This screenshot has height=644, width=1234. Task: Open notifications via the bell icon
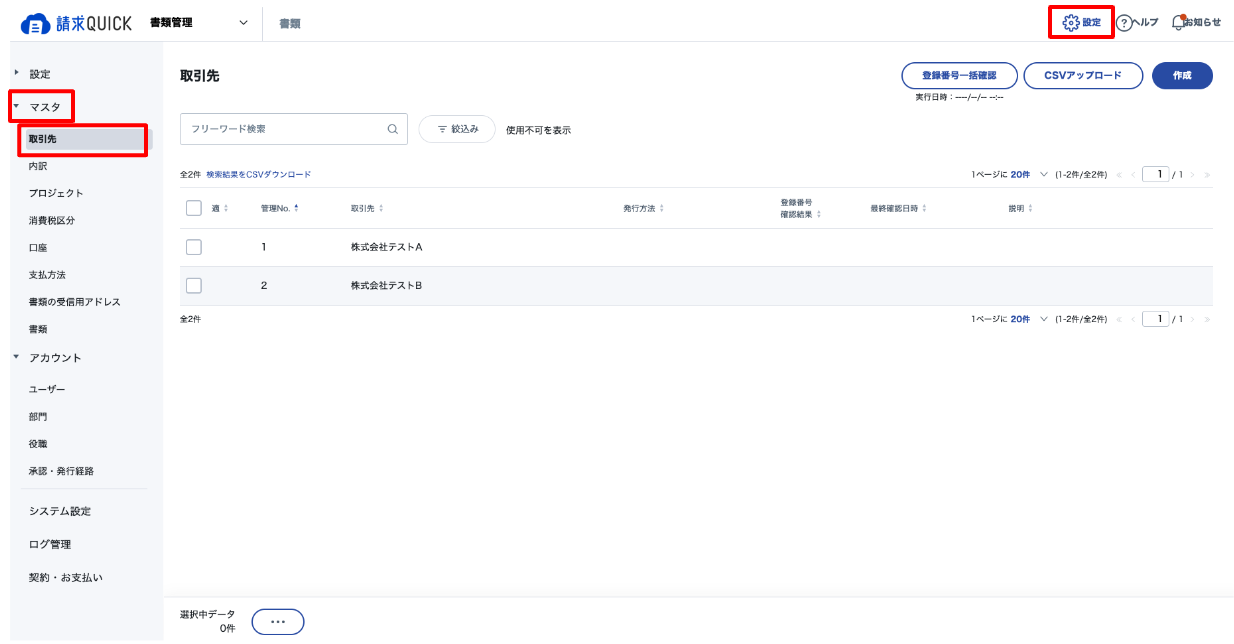[x=1180, y=20]
